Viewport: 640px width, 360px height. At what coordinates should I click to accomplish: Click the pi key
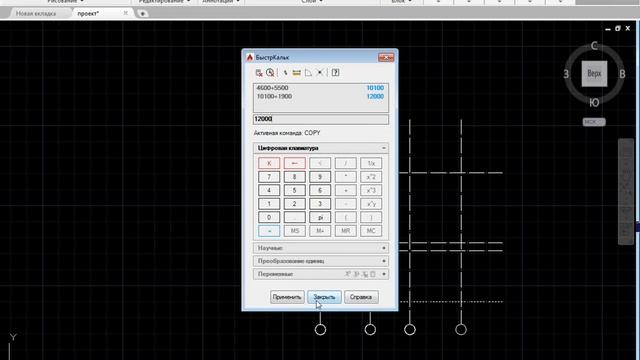click(320, 217)
